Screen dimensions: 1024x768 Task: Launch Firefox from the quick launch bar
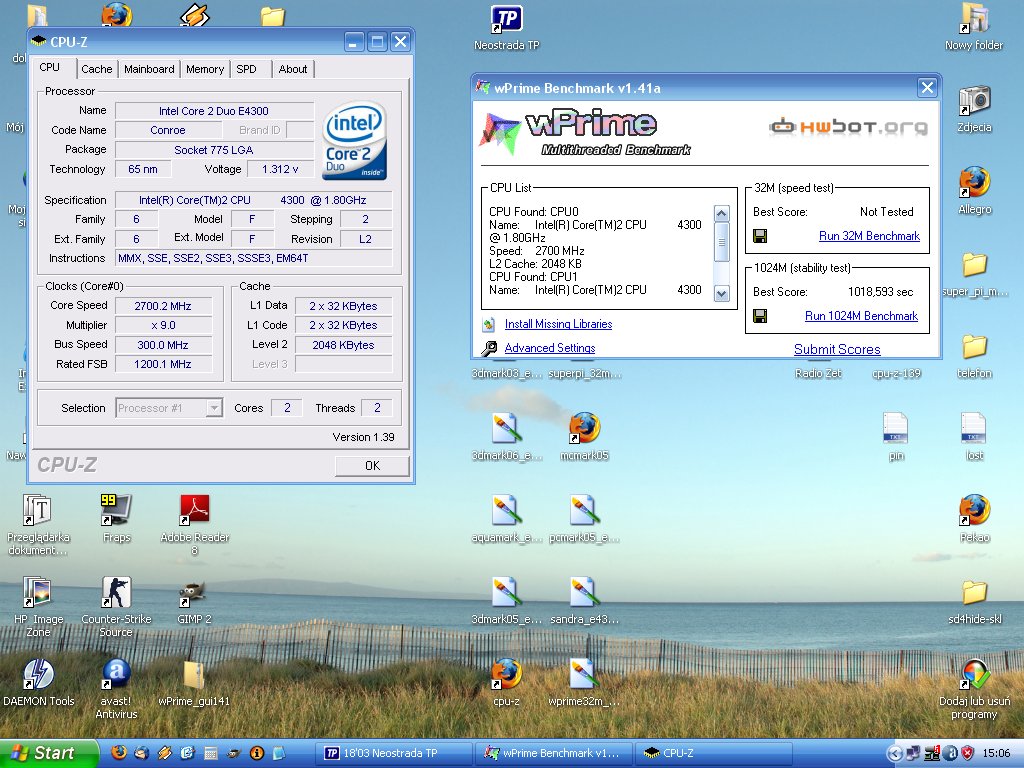click(119, 752)
